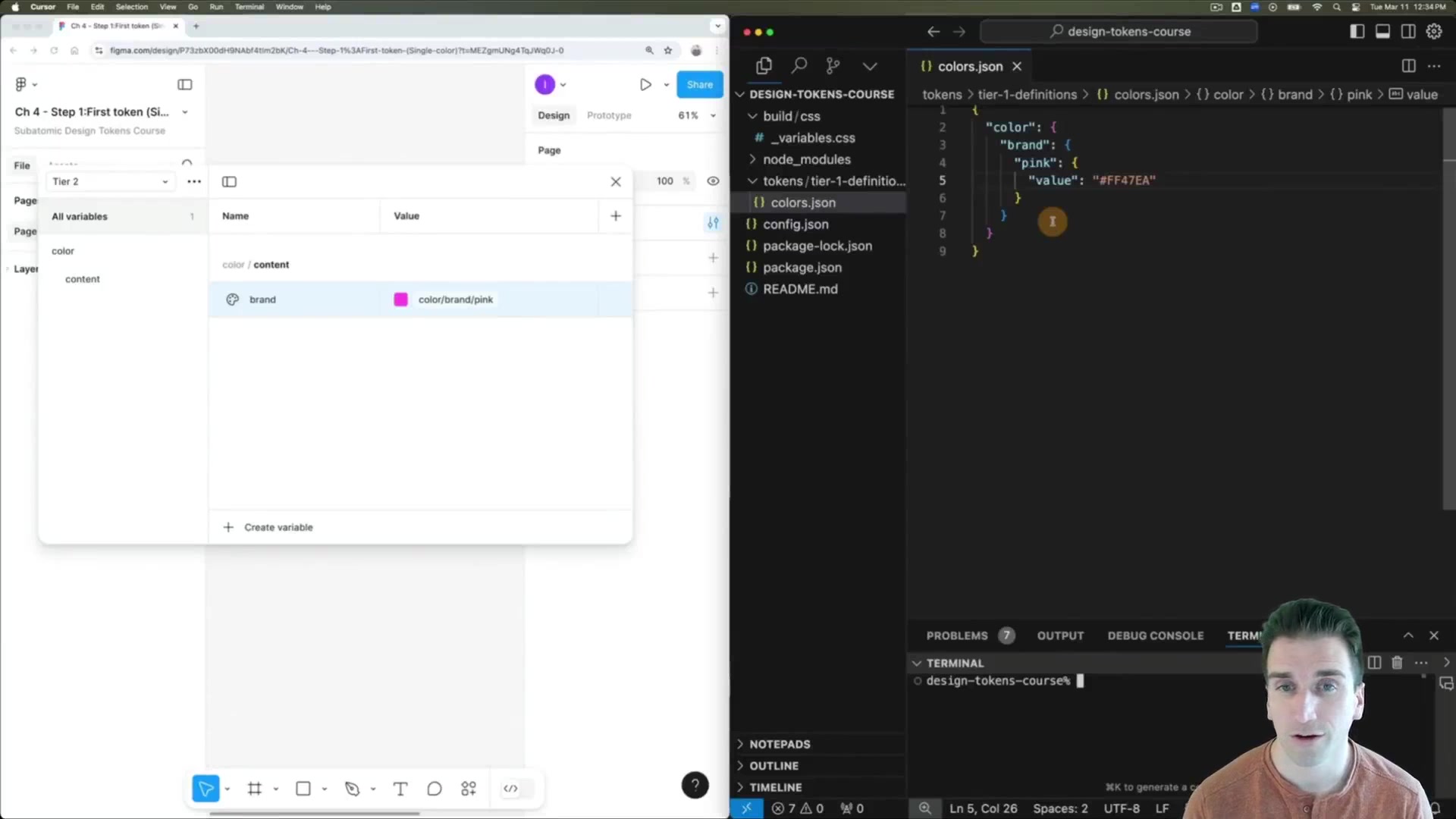
Task: Toggle Figma left sidebar panel icon
Action: coord(185,84)
